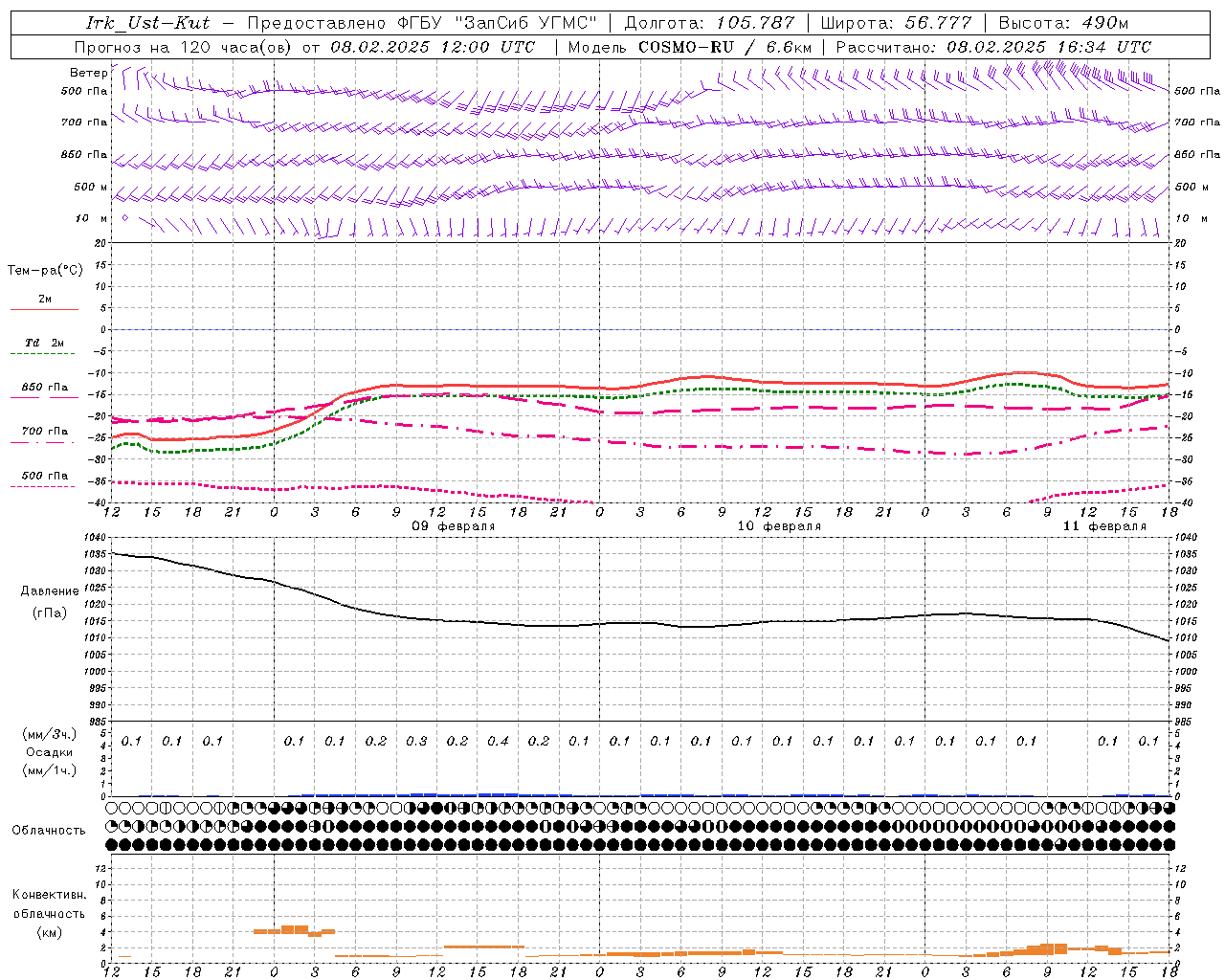
Task: Click the (мм/3ч.) precipitation unit label
Action: pyautogui.click(x=50, y=734)
